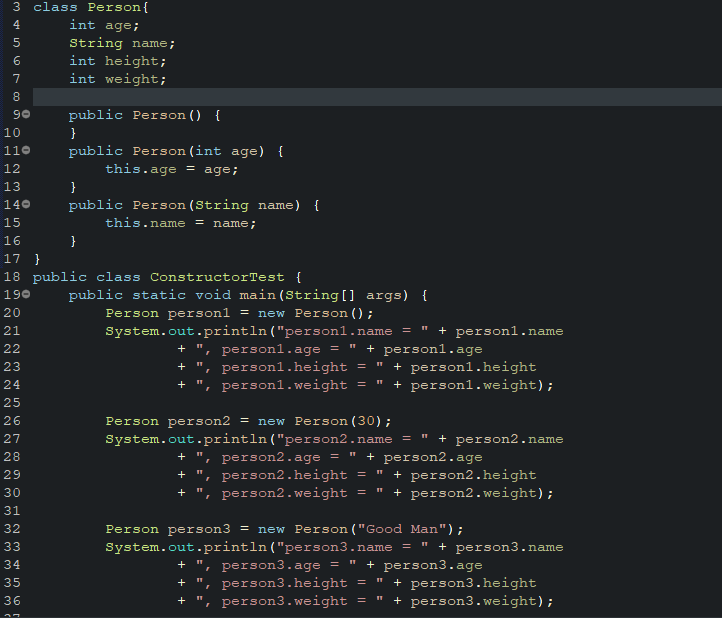Click the 'int age;' field declaration
722x618 pixels.
tap(104, 25)
